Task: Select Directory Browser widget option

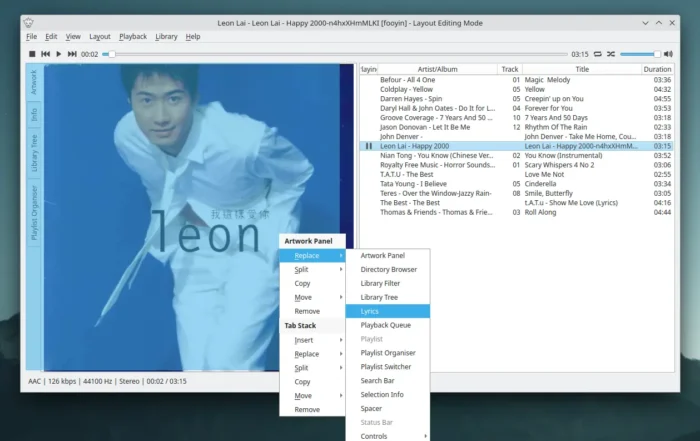Action: (x=388, y=269)
